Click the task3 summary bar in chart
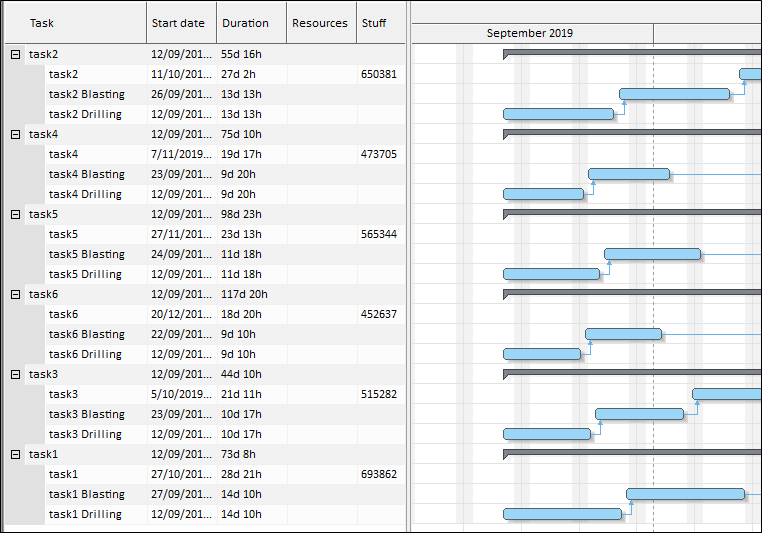 coord(632,372)
